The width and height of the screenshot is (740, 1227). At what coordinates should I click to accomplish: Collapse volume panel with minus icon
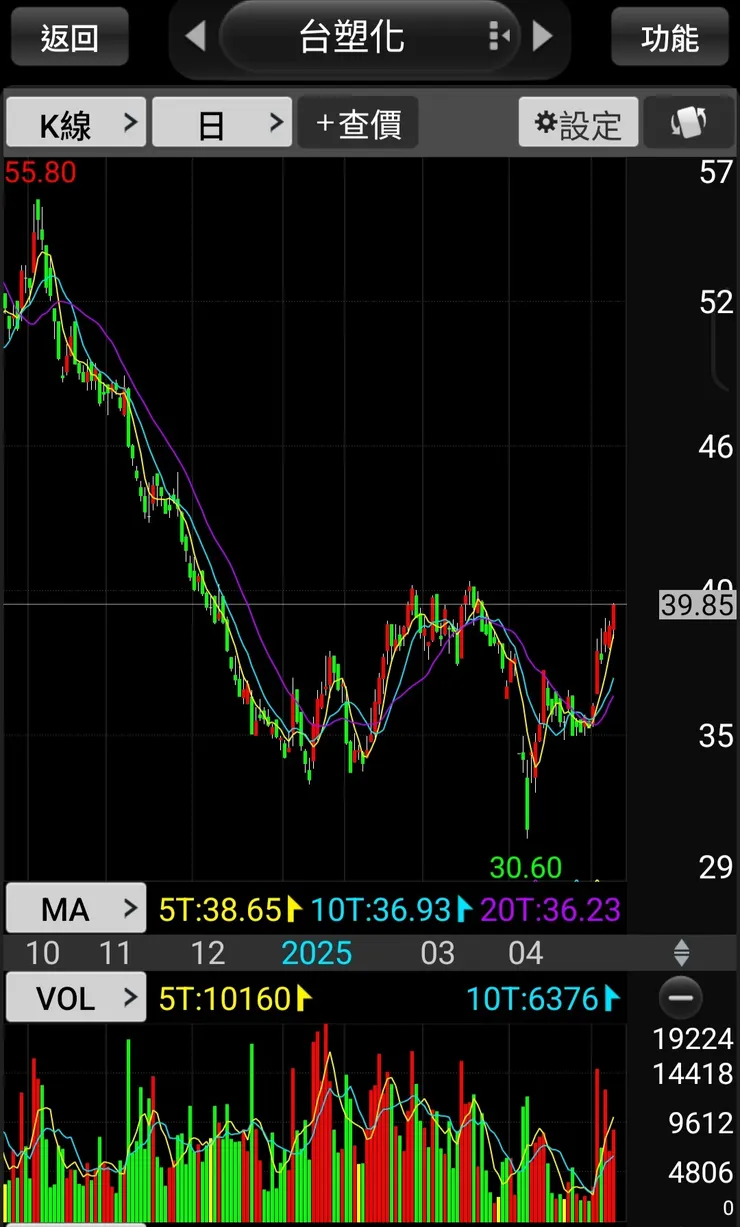click(x=681, y=997)
